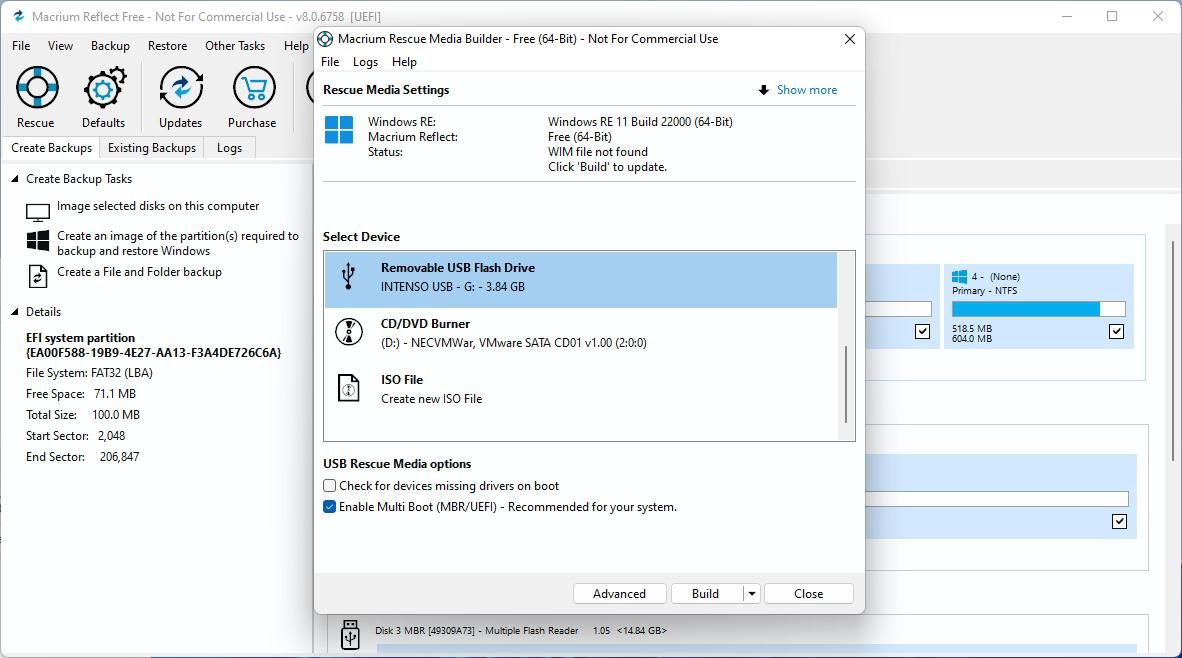1182x658 pixels.
Task: Open the Help menu in Macrium Reflect
Action: coord(296,46)
